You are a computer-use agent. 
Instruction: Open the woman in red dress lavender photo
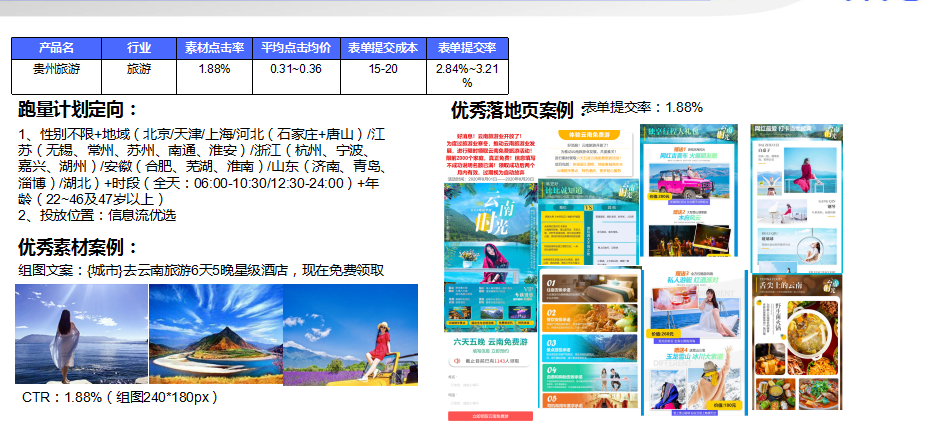pyautogui.click(x=351, y=335)
